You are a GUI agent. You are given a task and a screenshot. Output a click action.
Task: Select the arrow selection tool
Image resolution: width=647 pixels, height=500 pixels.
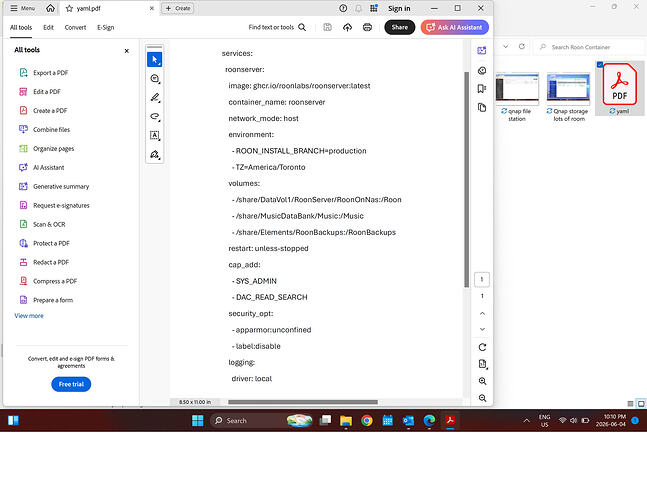155,60
